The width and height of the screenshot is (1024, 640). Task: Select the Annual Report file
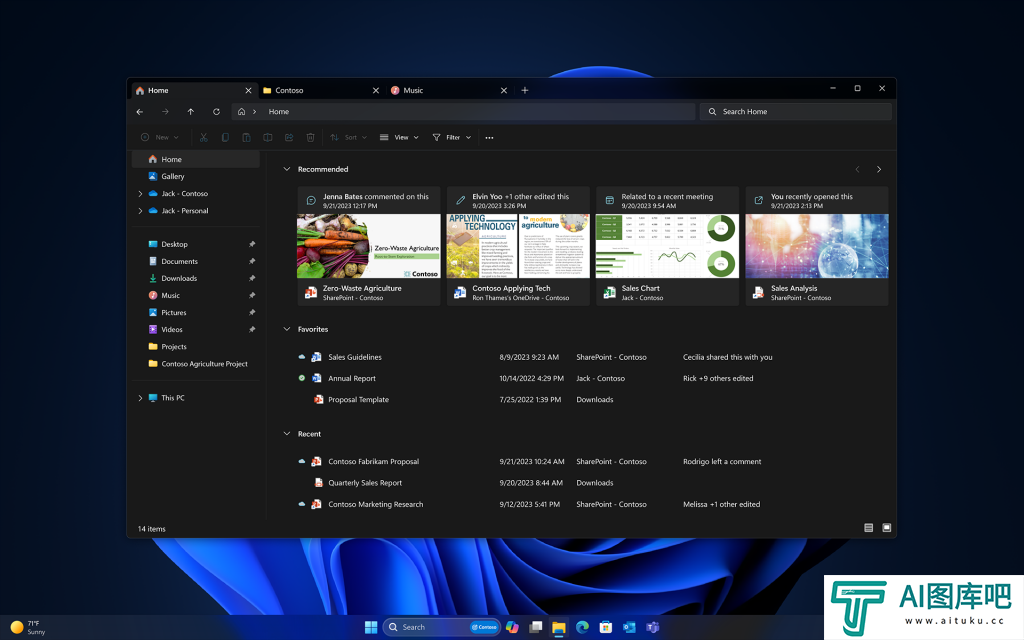tap(352, 379)
